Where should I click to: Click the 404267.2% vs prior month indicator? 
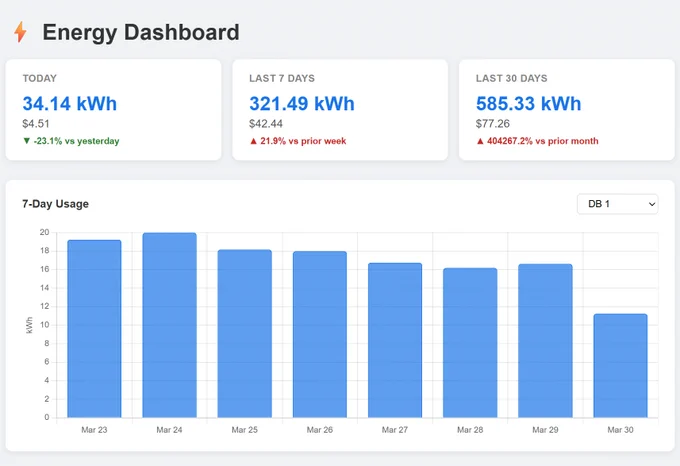pos(537,141)
